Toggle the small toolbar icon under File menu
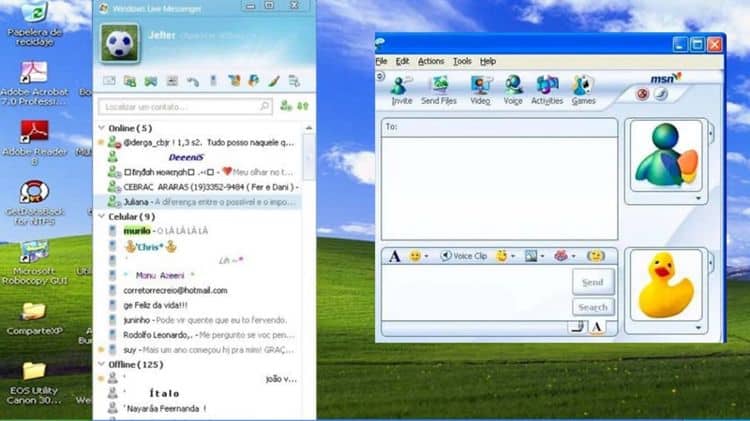The width and height of the screenshot is (750, 421). click(x=380, y=76)
